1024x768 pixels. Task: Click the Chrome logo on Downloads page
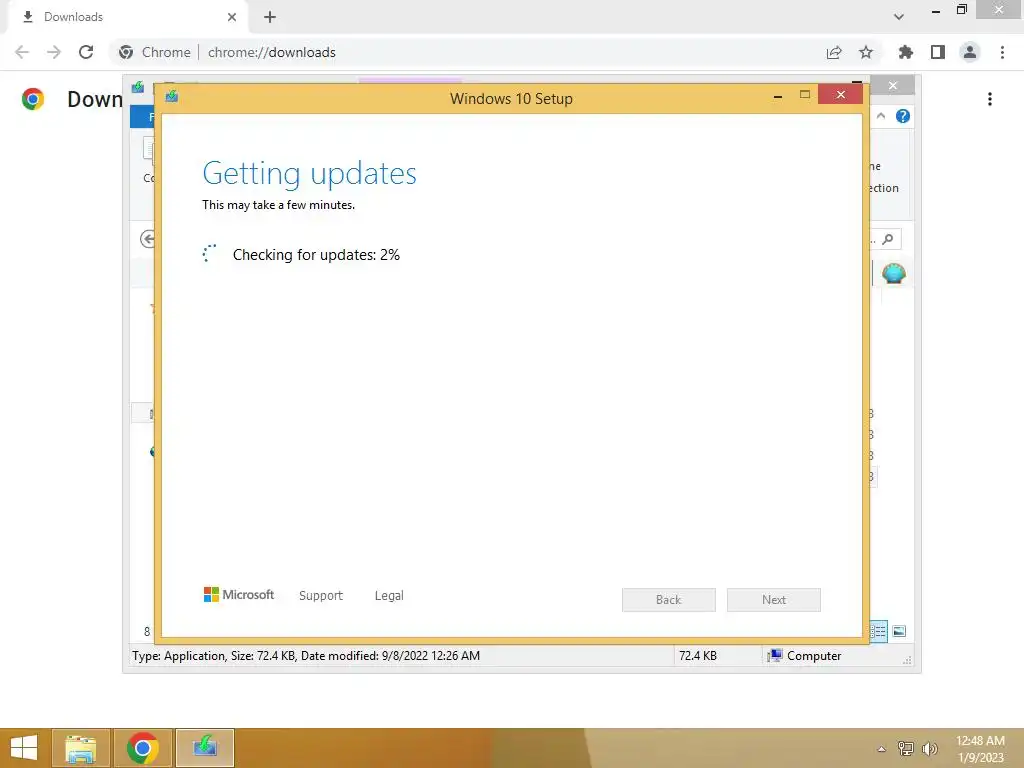pos(33,99)
